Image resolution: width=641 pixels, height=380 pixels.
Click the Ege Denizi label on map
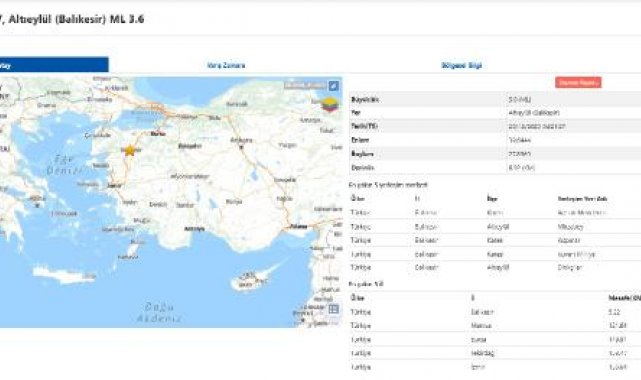click(x=65, y=165)
